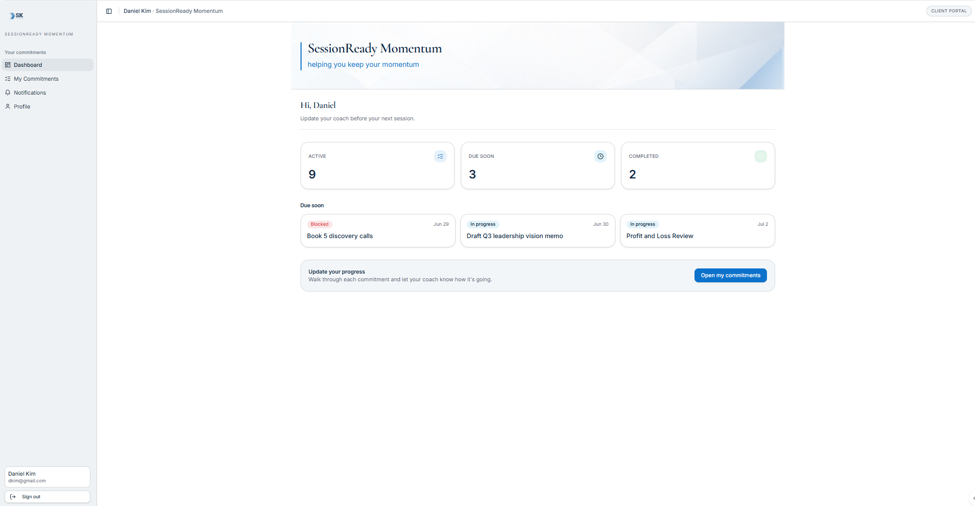Click the Sign out button
The image size is (975, 506).
coord(47,497)
